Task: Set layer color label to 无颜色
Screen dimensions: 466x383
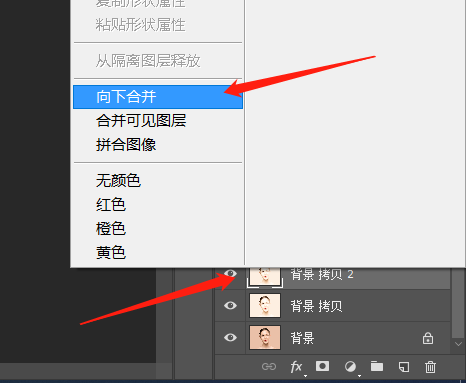Action: pyautogui.click(x=158, y=181)
